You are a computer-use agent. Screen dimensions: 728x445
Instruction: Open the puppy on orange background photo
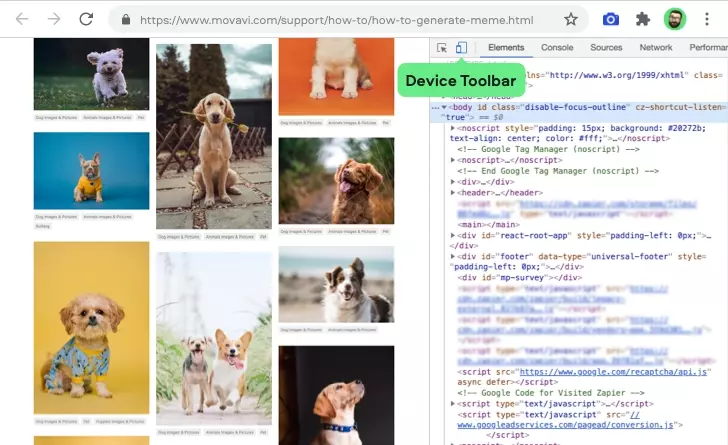click(x=337, y=77)
